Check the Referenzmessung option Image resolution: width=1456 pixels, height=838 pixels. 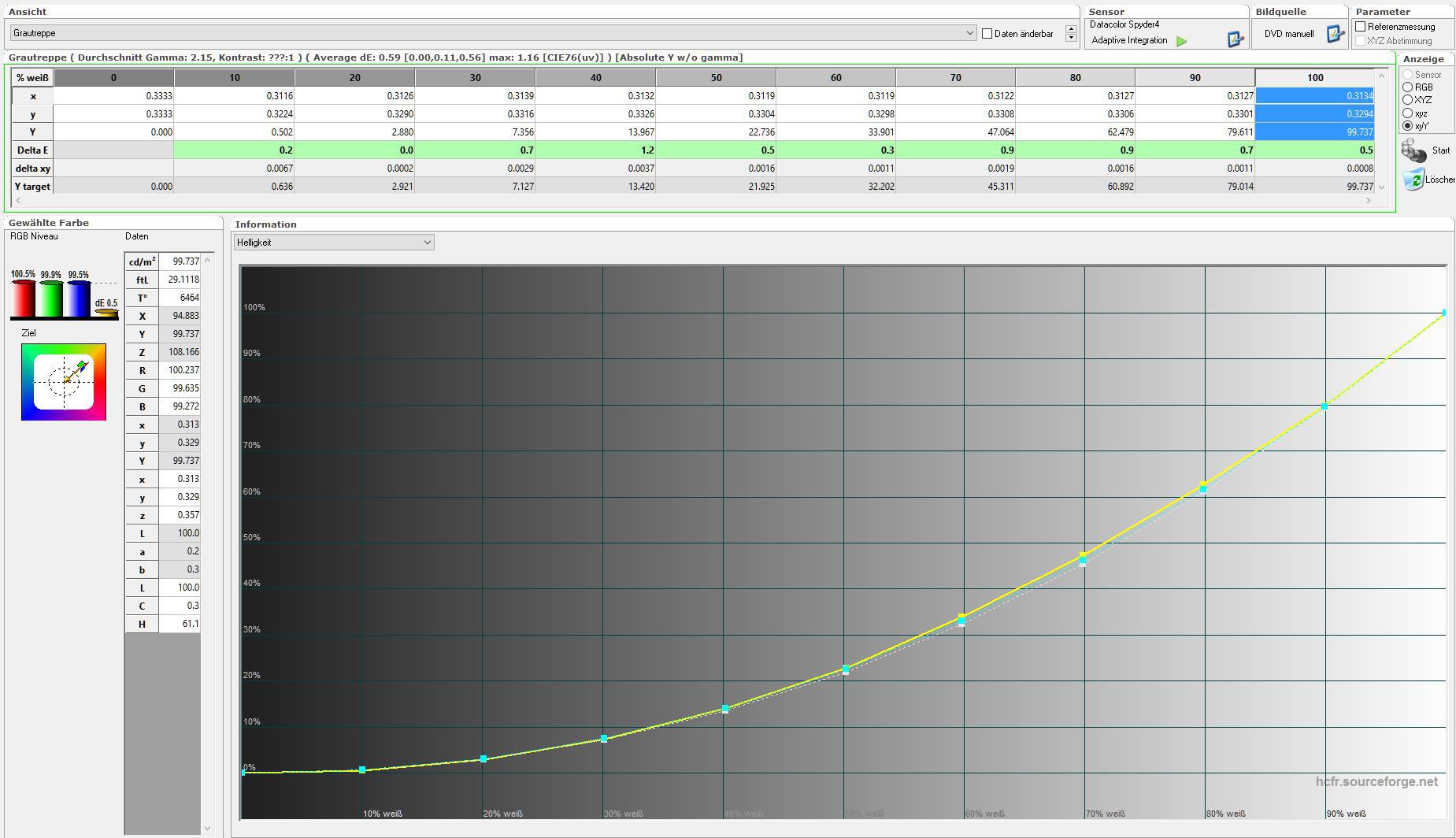(x=1361, y=27)
